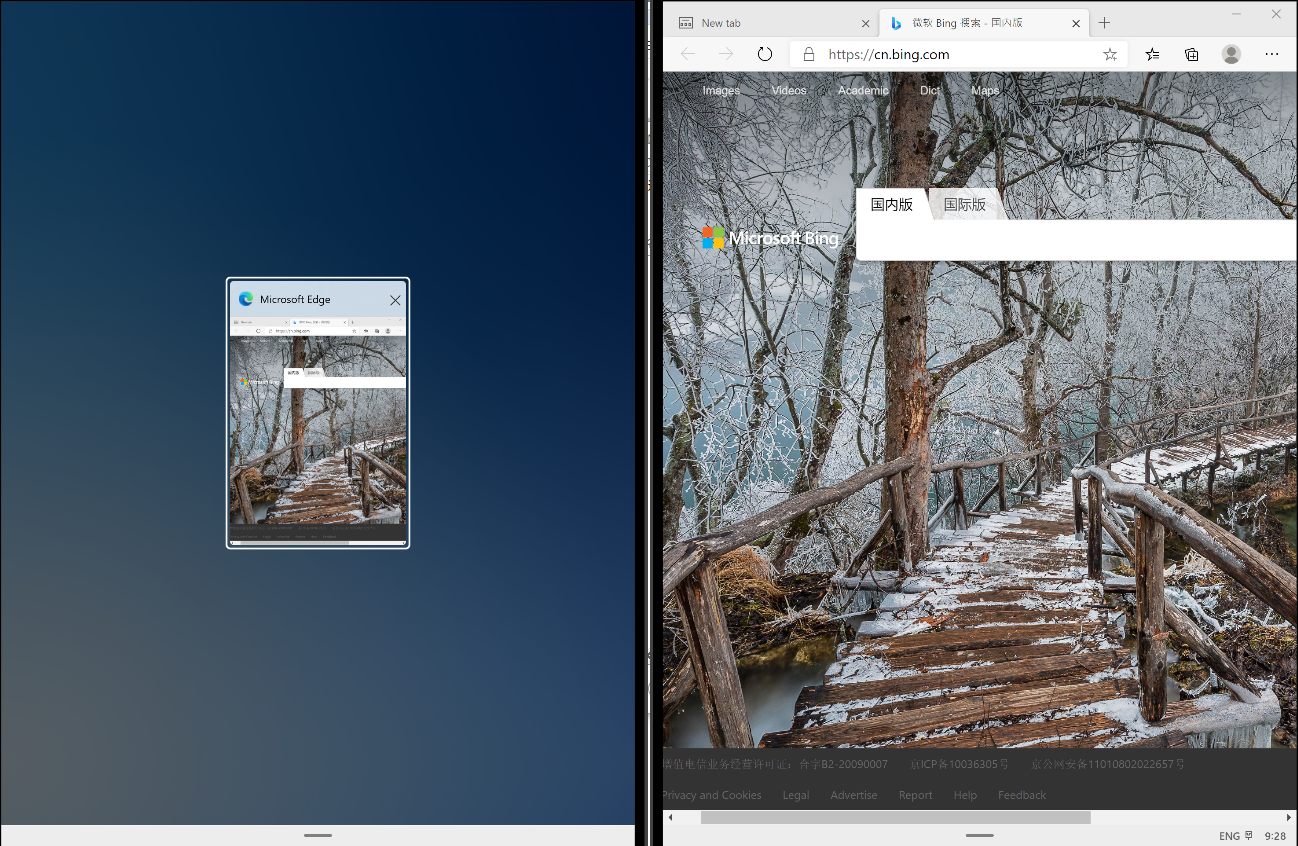Close the New tab tab
The image size is (1298, 846).
[x=865, y=23]
